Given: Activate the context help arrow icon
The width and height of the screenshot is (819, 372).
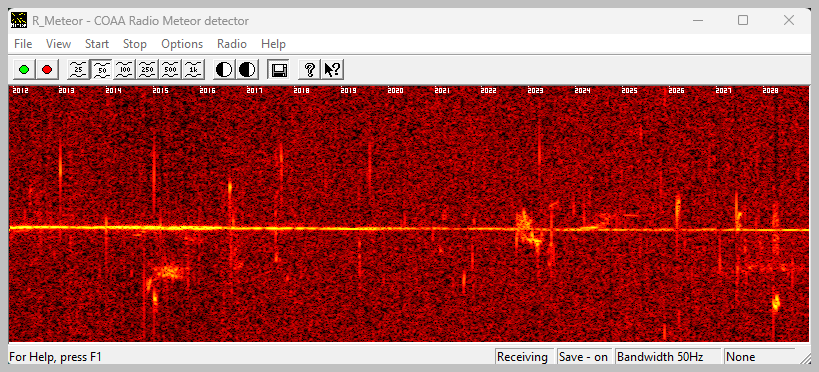Looking at the screenshot, I should [x=332, y=69].
